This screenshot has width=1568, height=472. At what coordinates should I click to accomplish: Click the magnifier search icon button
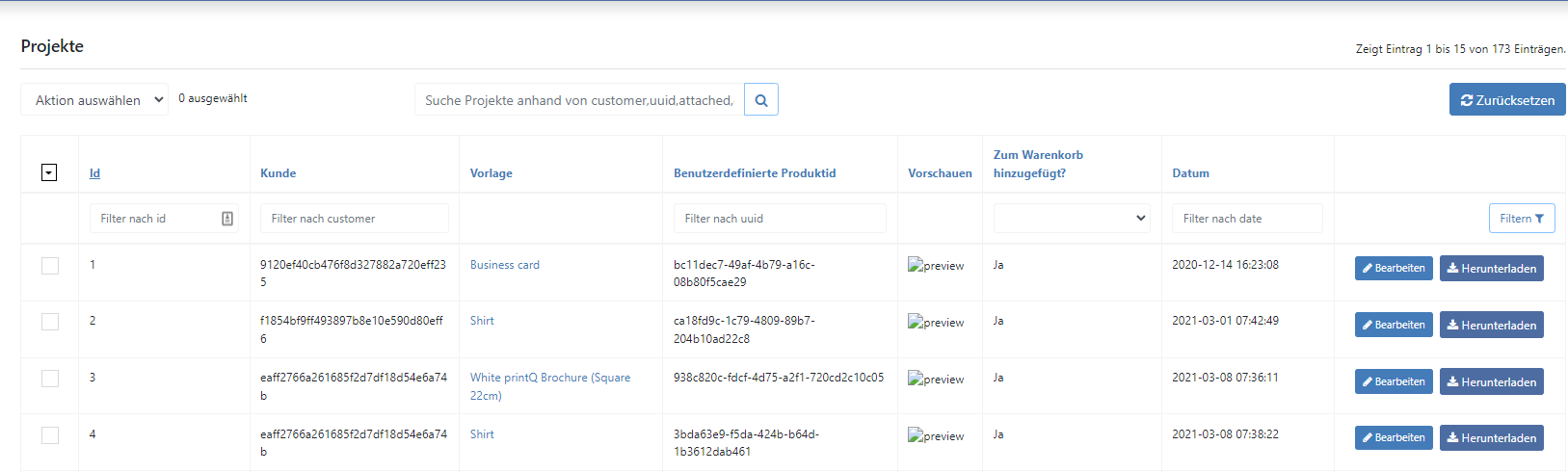(761, 100)
